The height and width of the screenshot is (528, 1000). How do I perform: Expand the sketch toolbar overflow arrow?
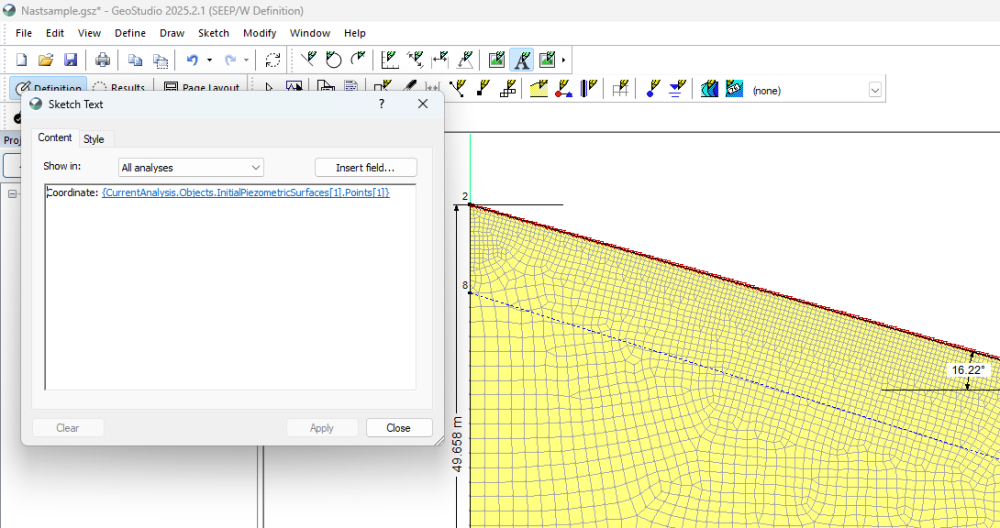coord(564,60)
